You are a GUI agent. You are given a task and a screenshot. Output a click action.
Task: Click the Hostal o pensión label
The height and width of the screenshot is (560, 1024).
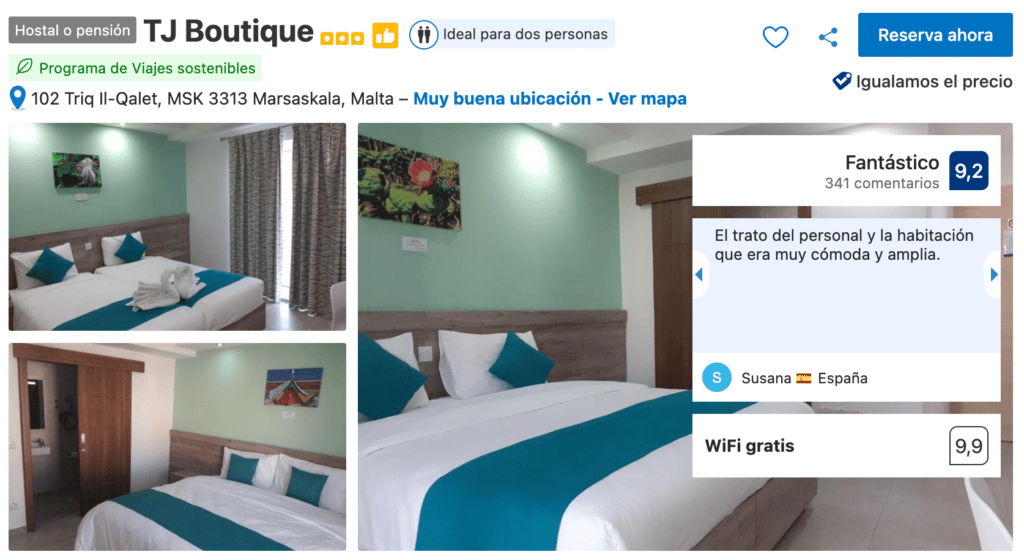[x=72, y=30]
